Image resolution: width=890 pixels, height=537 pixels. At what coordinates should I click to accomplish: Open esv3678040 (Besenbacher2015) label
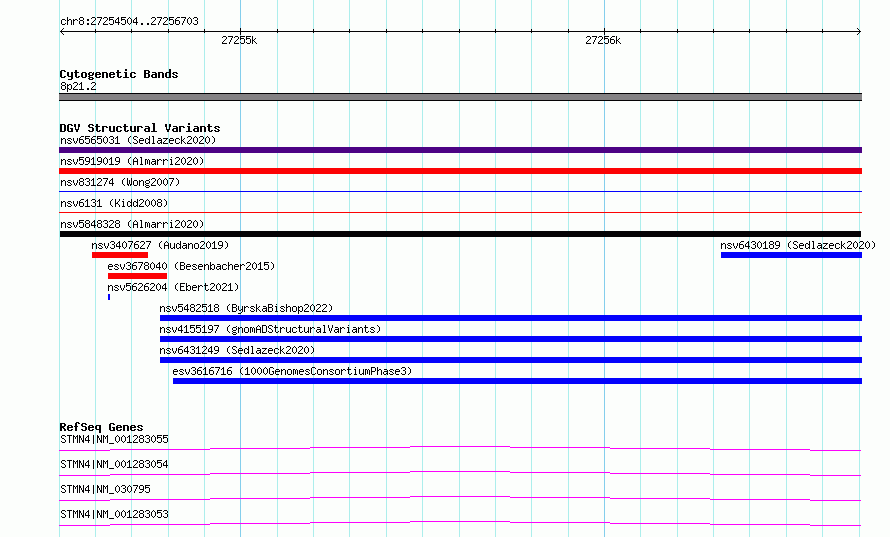point(191,266)
